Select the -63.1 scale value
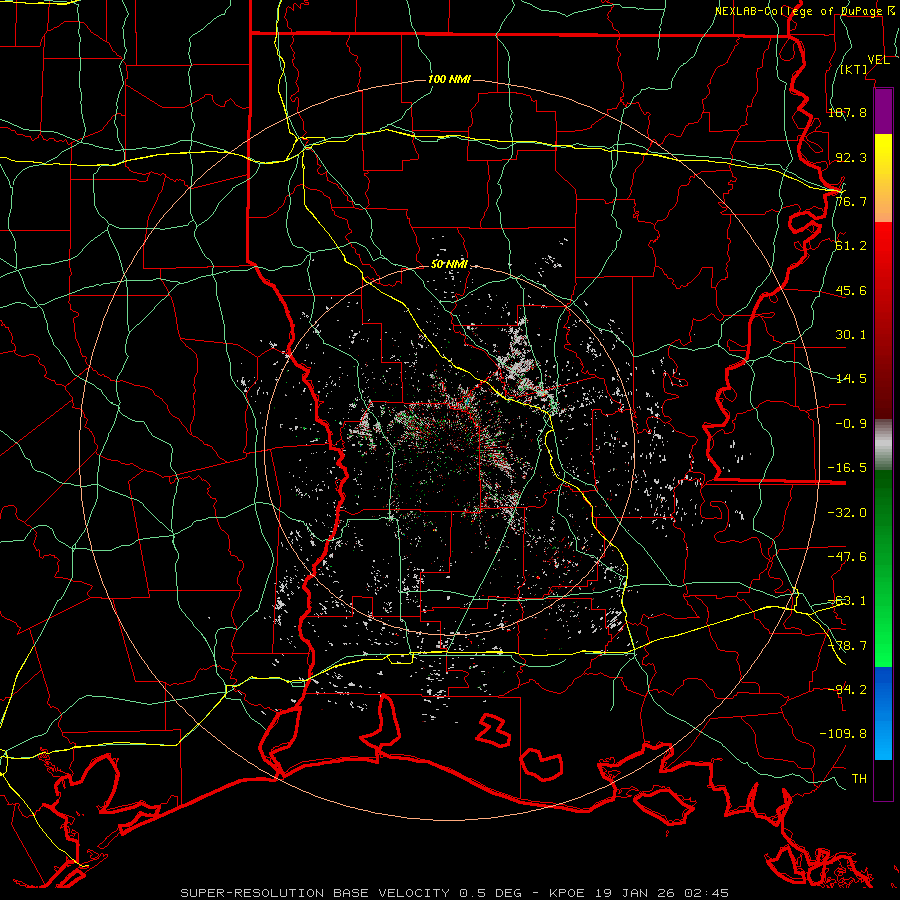The width and height of the screenshot is (900, 900). click(x=847, y=601)
